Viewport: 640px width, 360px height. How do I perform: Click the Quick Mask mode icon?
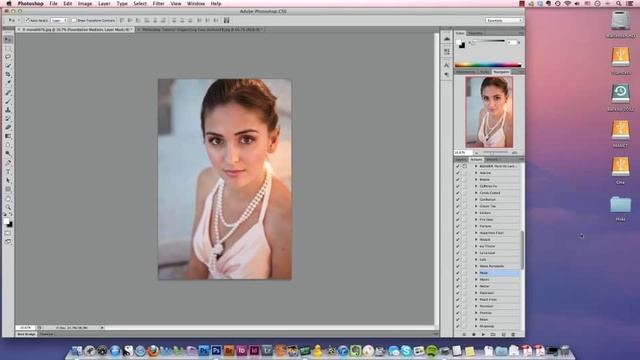click(x=8, y=233)
